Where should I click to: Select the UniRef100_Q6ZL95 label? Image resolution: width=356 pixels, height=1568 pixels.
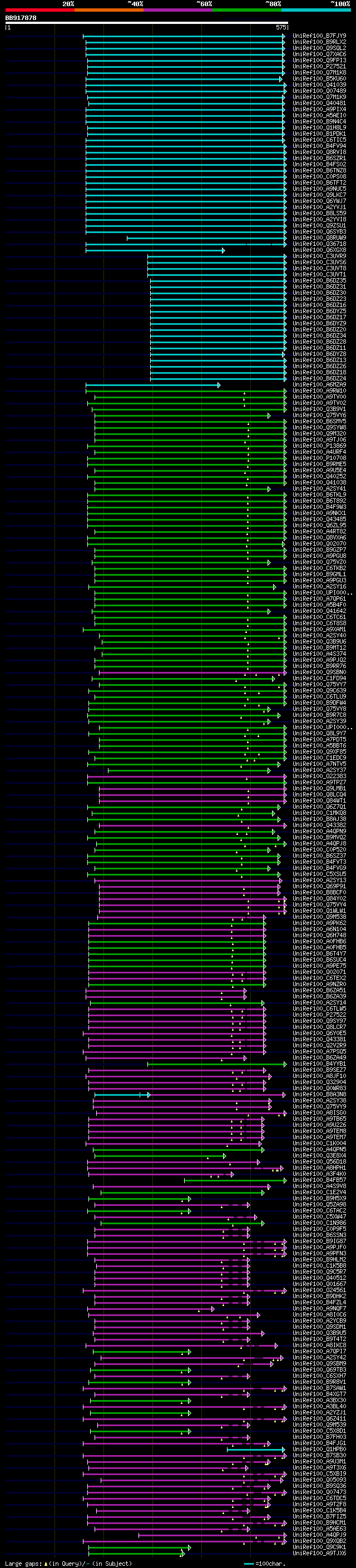pos(319,525)
